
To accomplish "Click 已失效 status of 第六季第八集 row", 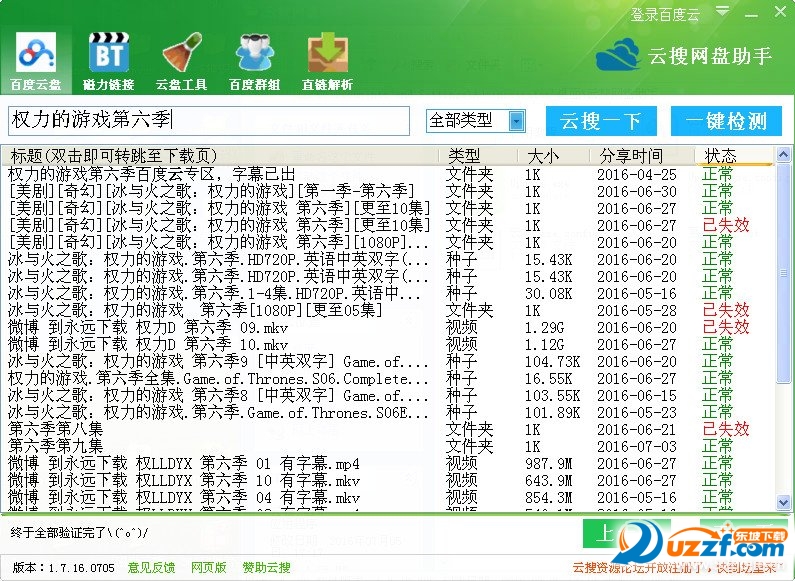I will tap(726, 429).
